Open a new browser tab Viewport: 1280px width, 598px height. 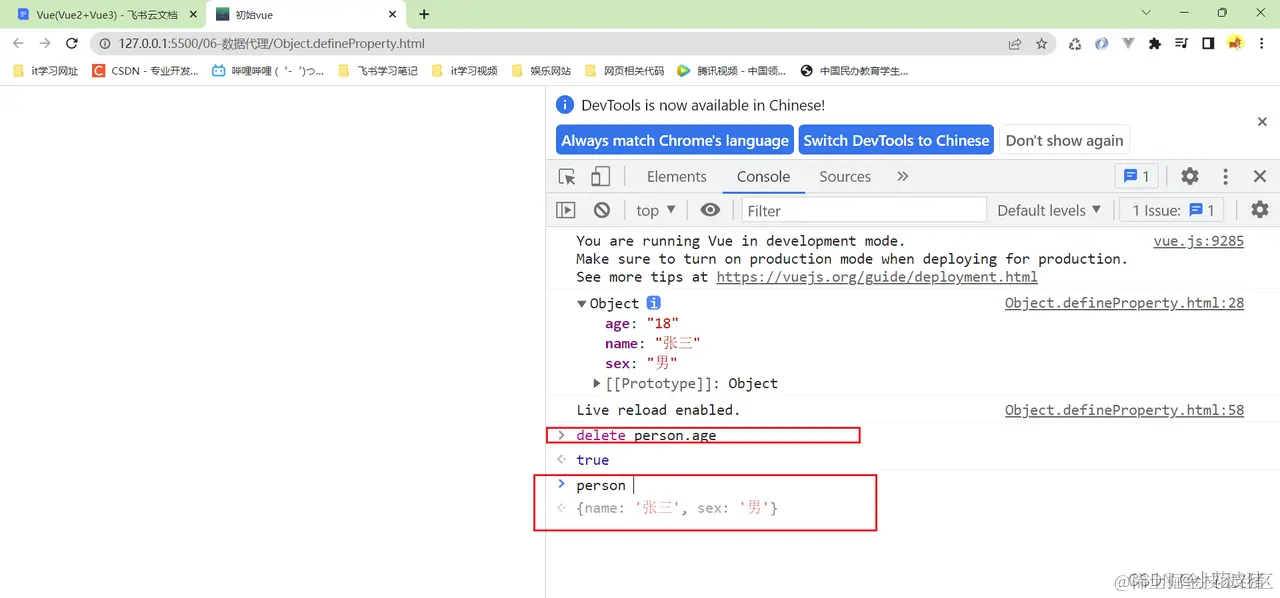pos(424,15)
